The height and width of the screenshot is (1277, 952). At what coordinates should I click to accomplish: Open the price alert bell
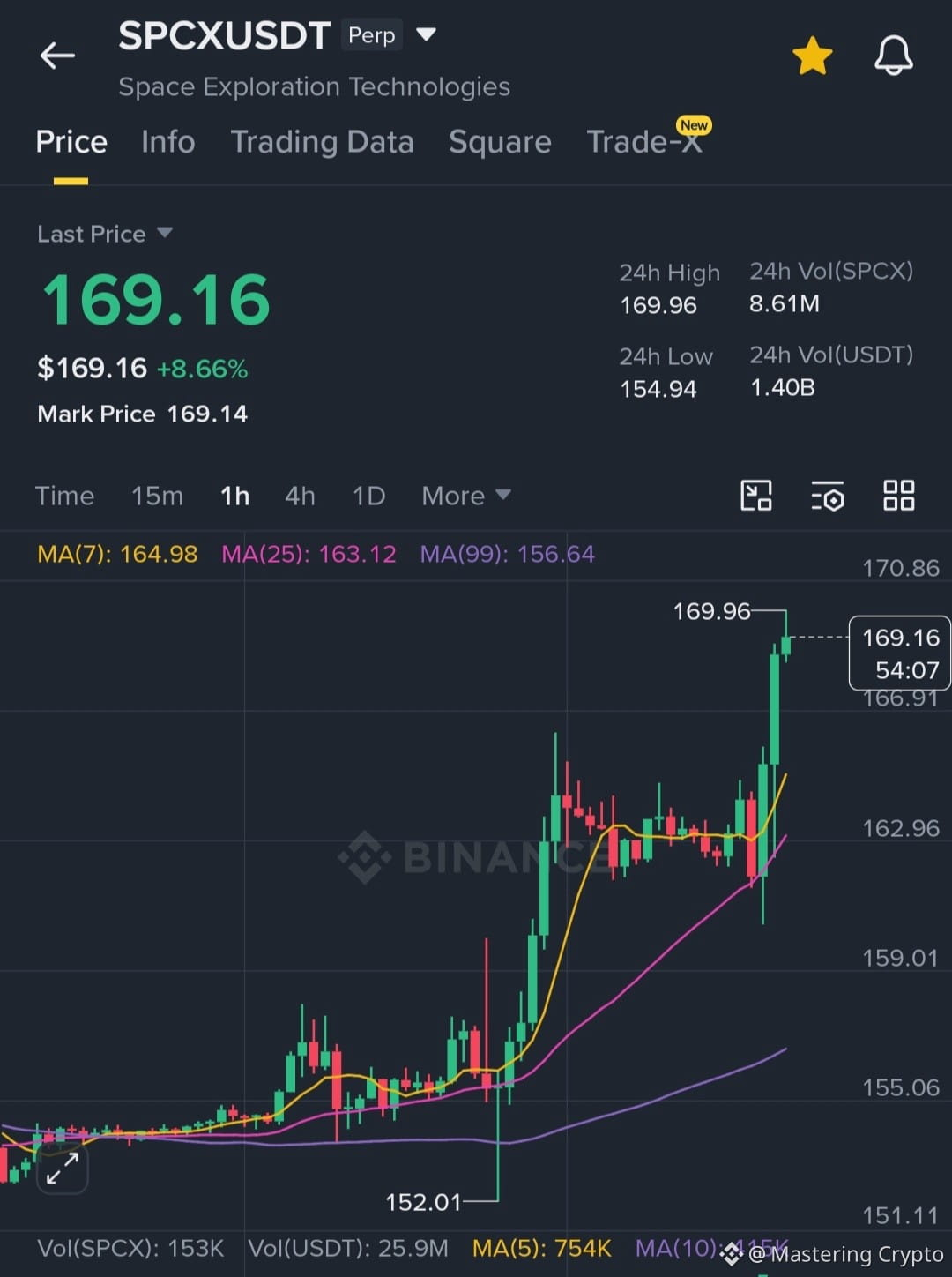(893, 56)
